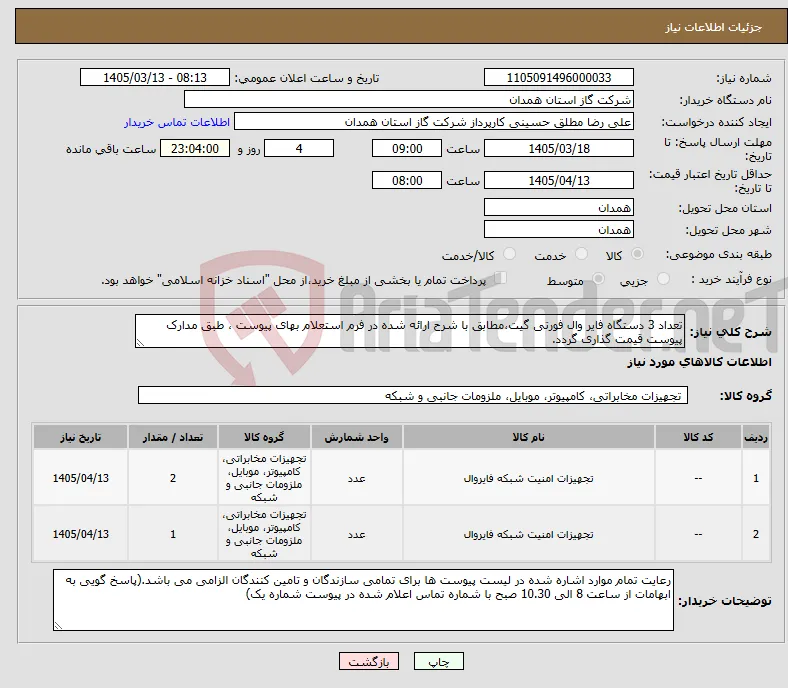The width and height of the screenshot is (788, 688).
Task: Select the خدمت radio button
Action: click(581, 254)
